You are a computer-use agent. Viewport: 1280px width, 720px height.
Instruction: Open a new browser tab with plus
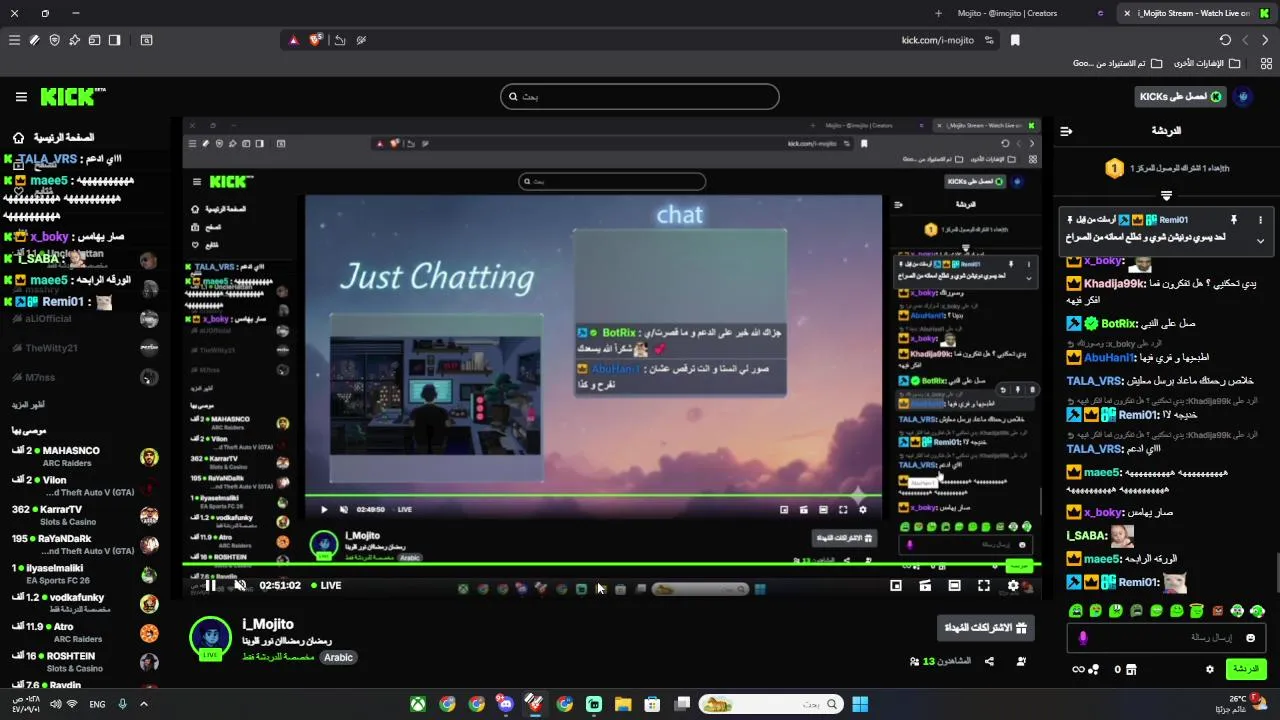pyautogui.click(x=938, y=13)
